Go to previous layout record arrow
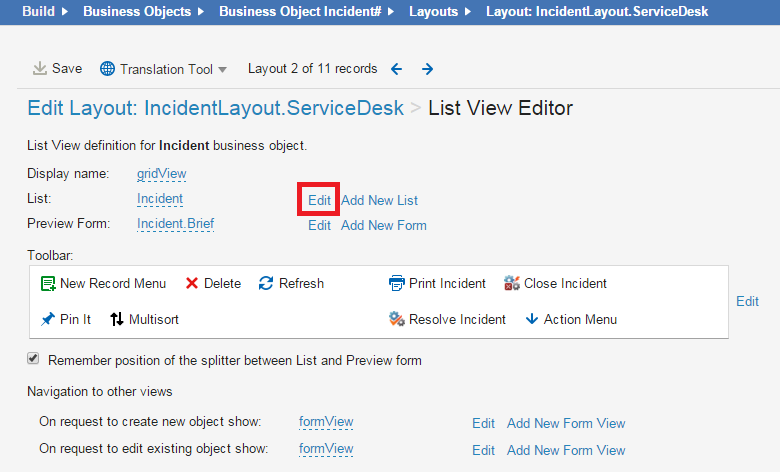The image size is (780, 472). click(x=397, y=69)
